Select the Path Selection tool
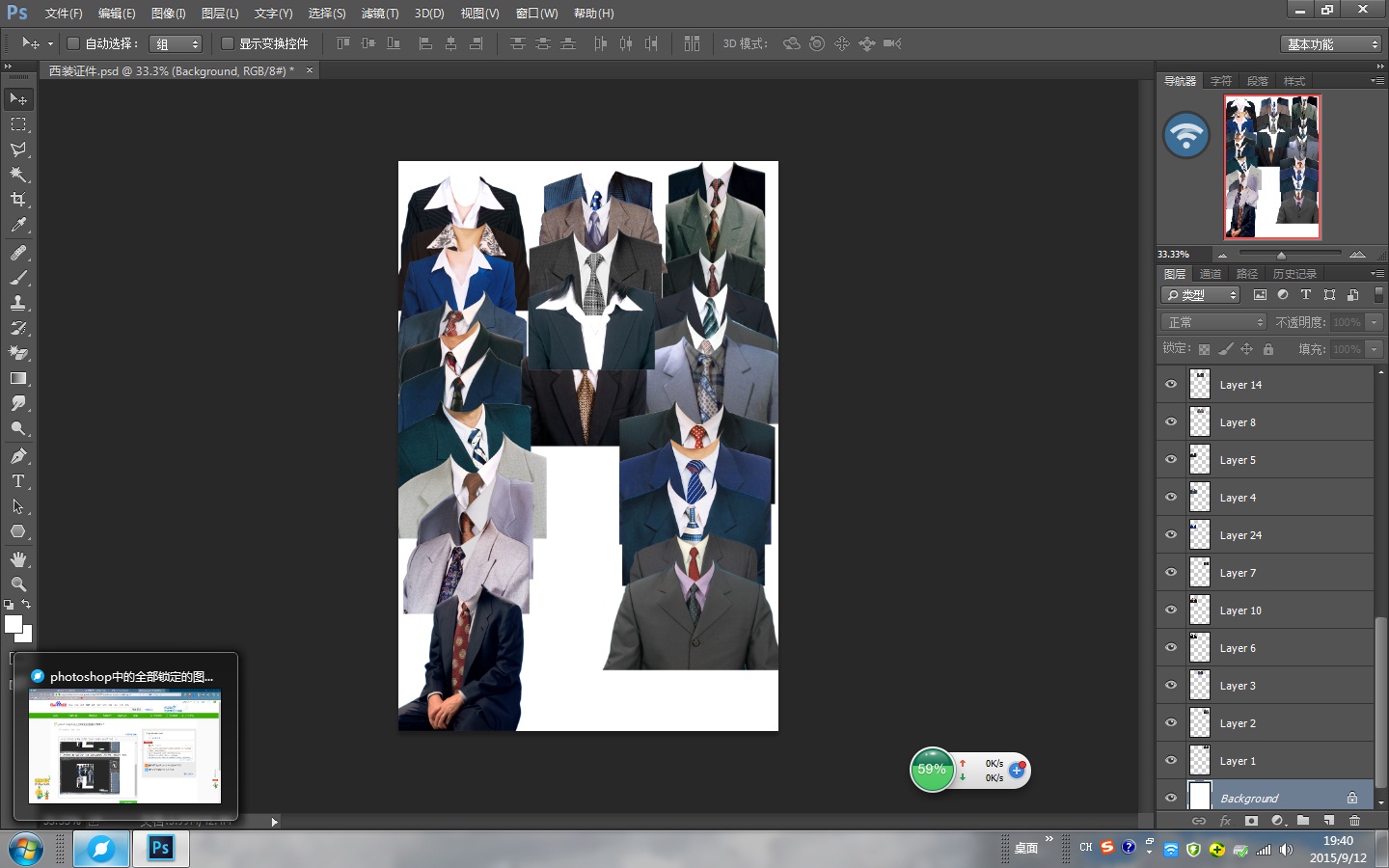 pos(18,506)
